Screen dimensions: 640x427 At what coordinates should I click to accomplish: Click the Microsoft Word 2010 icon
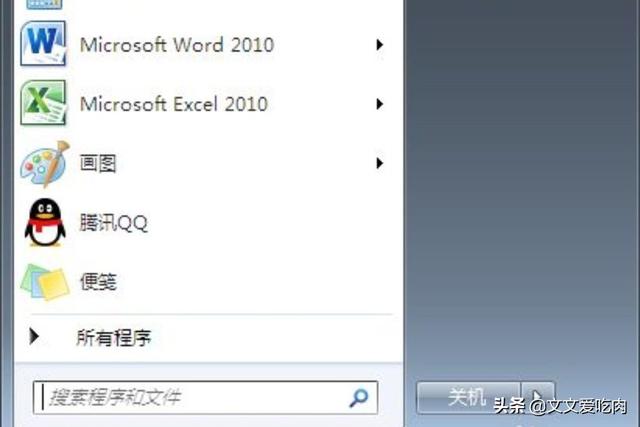(44, 44)
